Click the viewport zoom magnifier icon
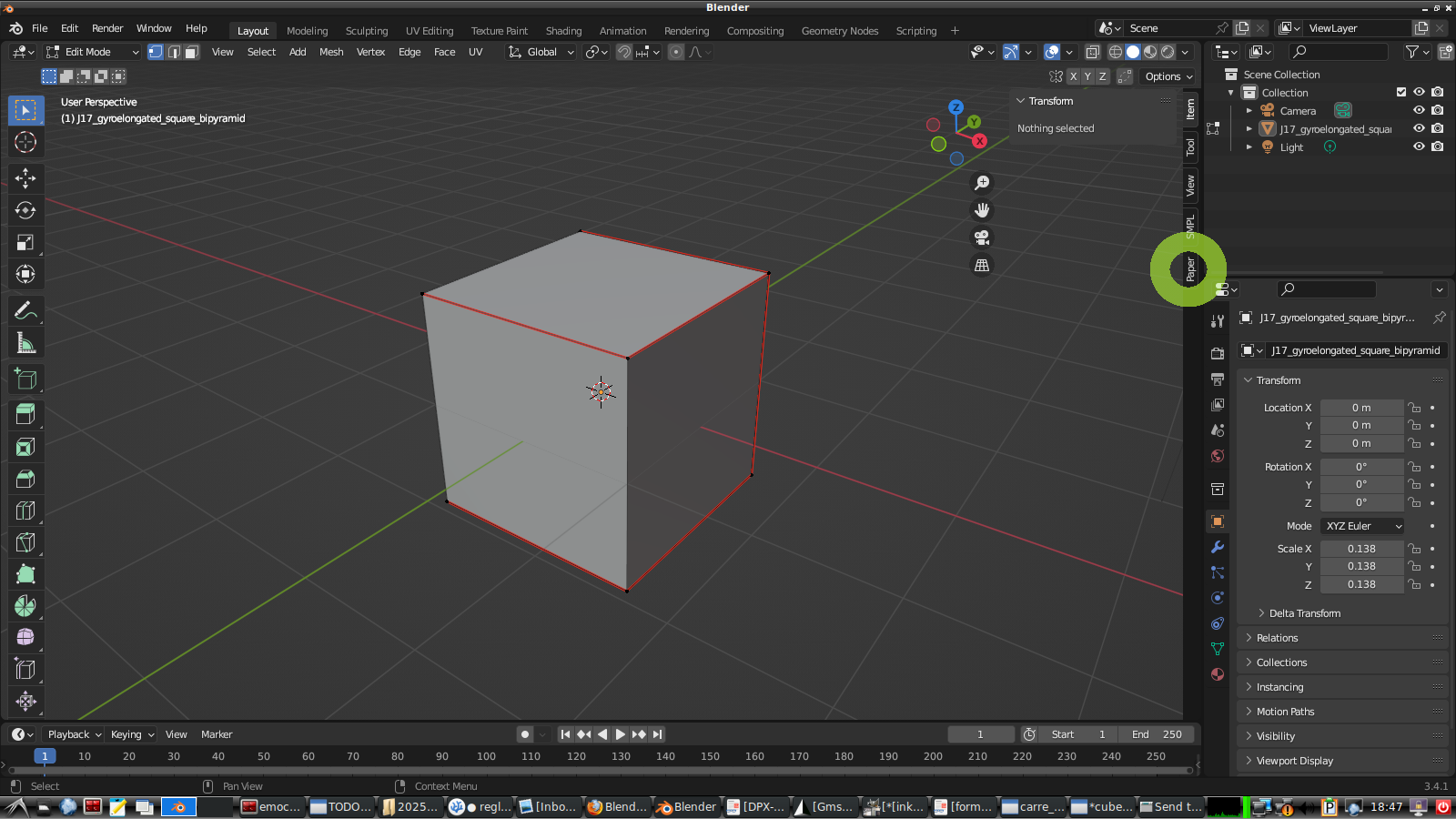1456x819 pixels. [982, 182]
